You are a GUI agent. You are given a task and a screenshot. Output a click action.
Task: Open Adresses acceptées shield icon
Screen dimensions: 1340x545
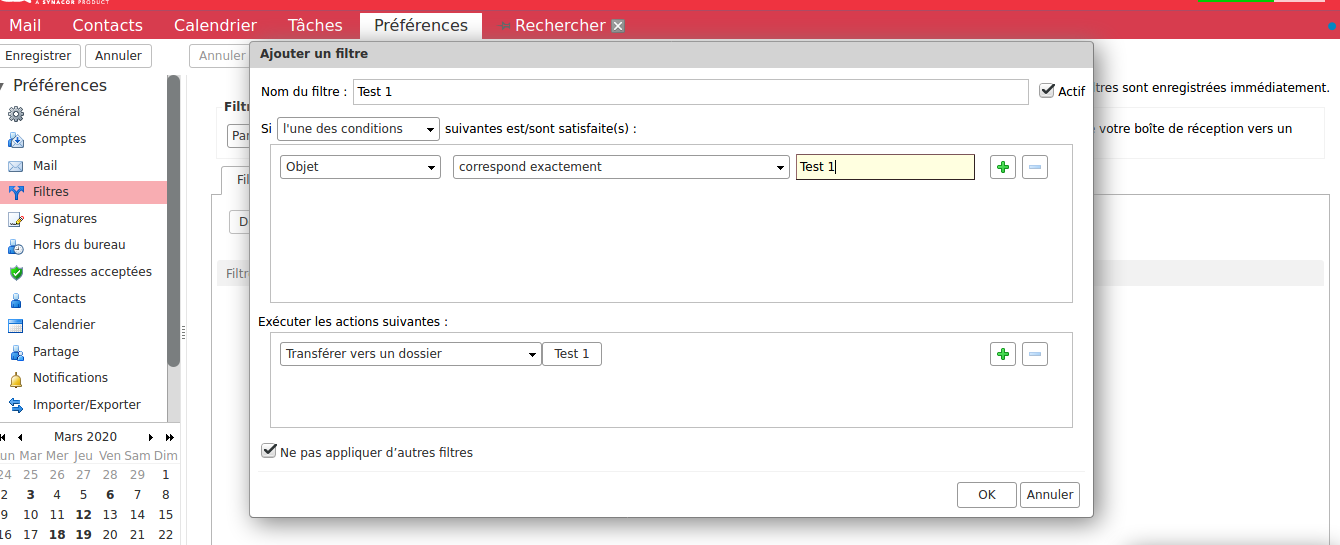16,272
